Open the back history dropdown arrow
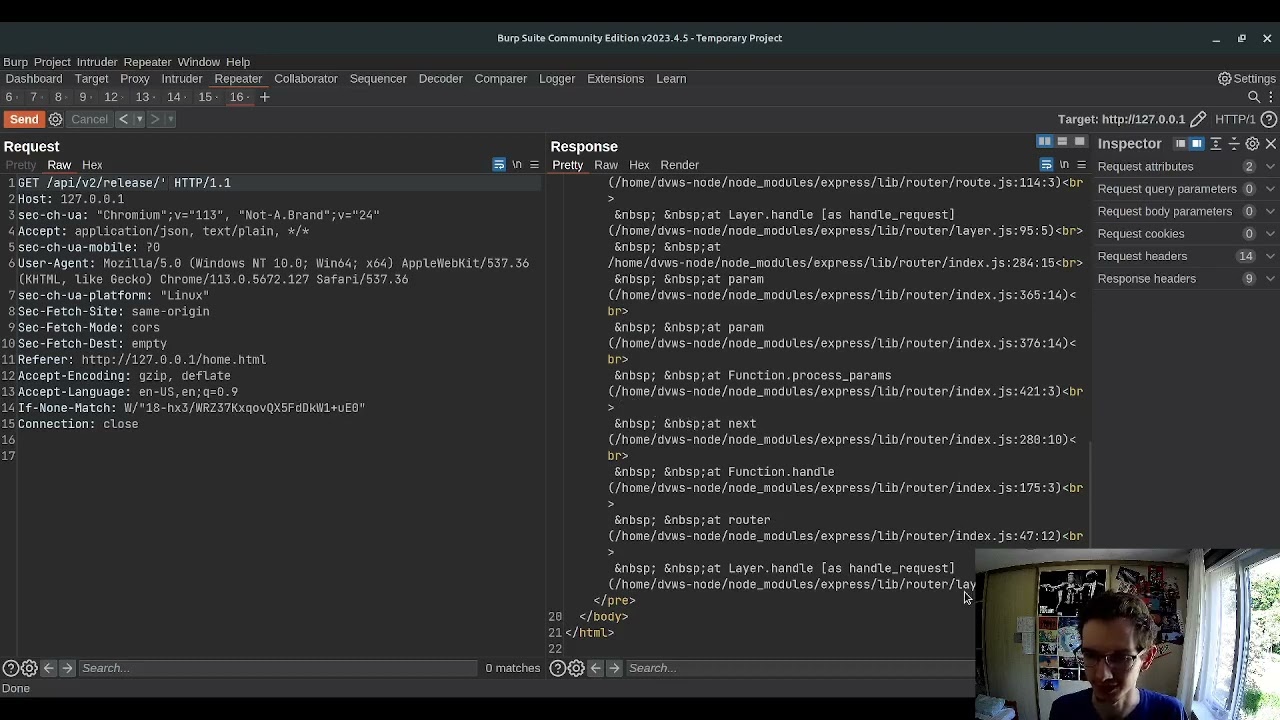The height and width of the screenshot is (720, 1280). coord(139,119)
